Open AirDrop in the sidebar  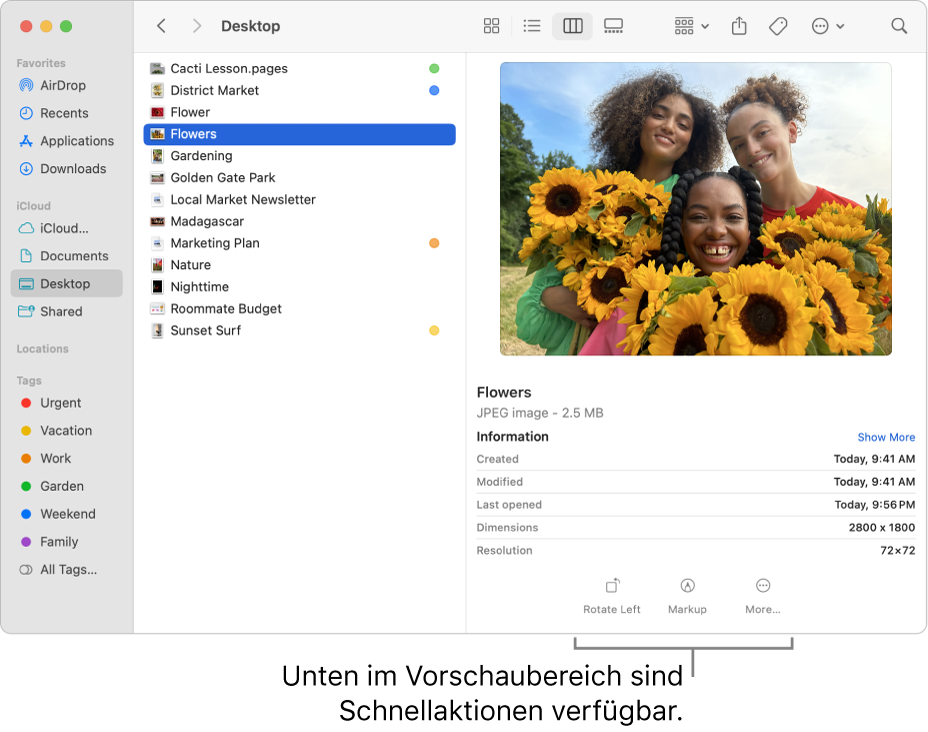pyautogui.click(x=66, y=85)
